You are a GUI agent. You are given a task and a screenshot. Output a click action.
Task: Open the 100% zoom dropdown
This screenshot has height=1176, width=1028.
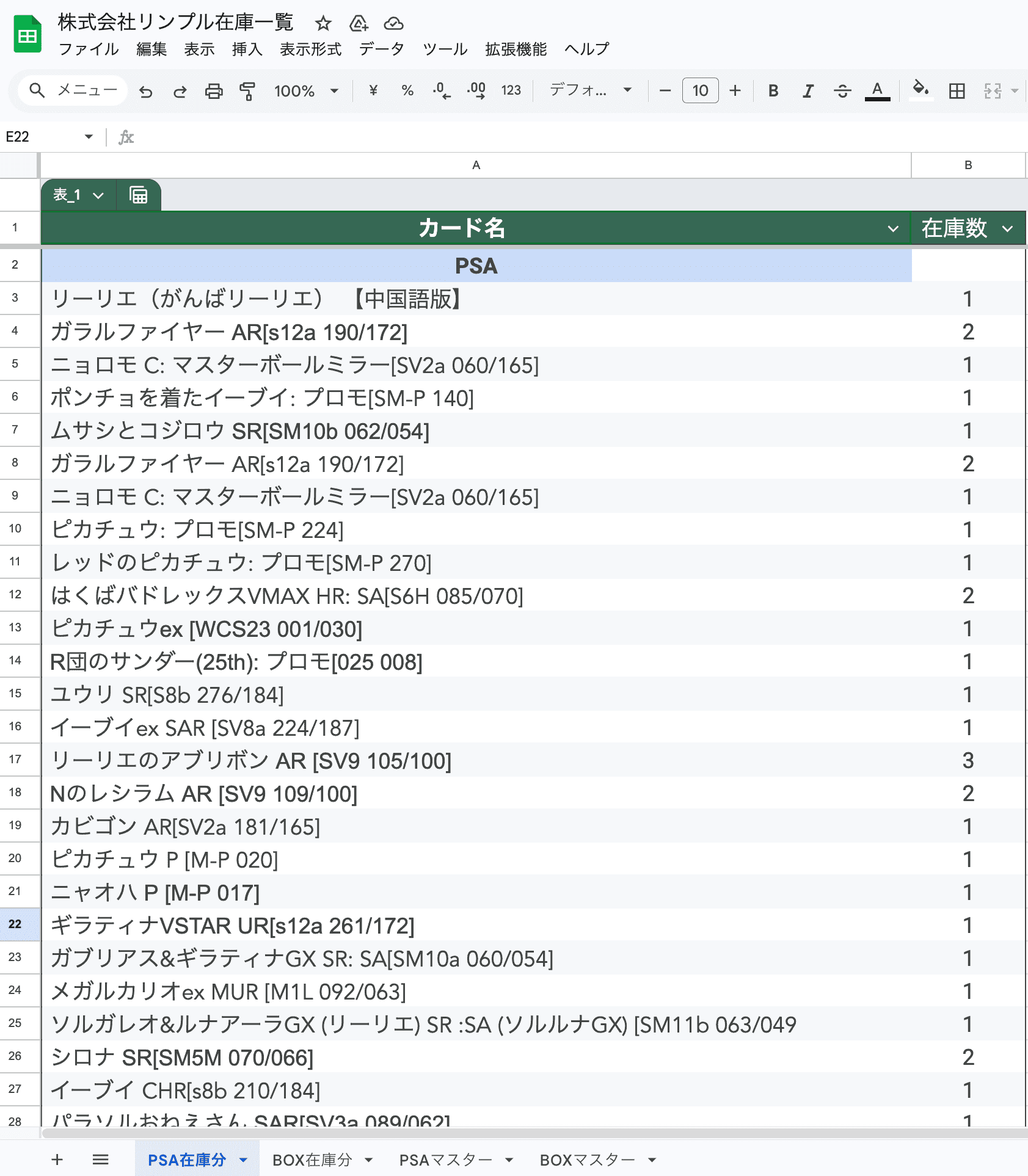307,91
